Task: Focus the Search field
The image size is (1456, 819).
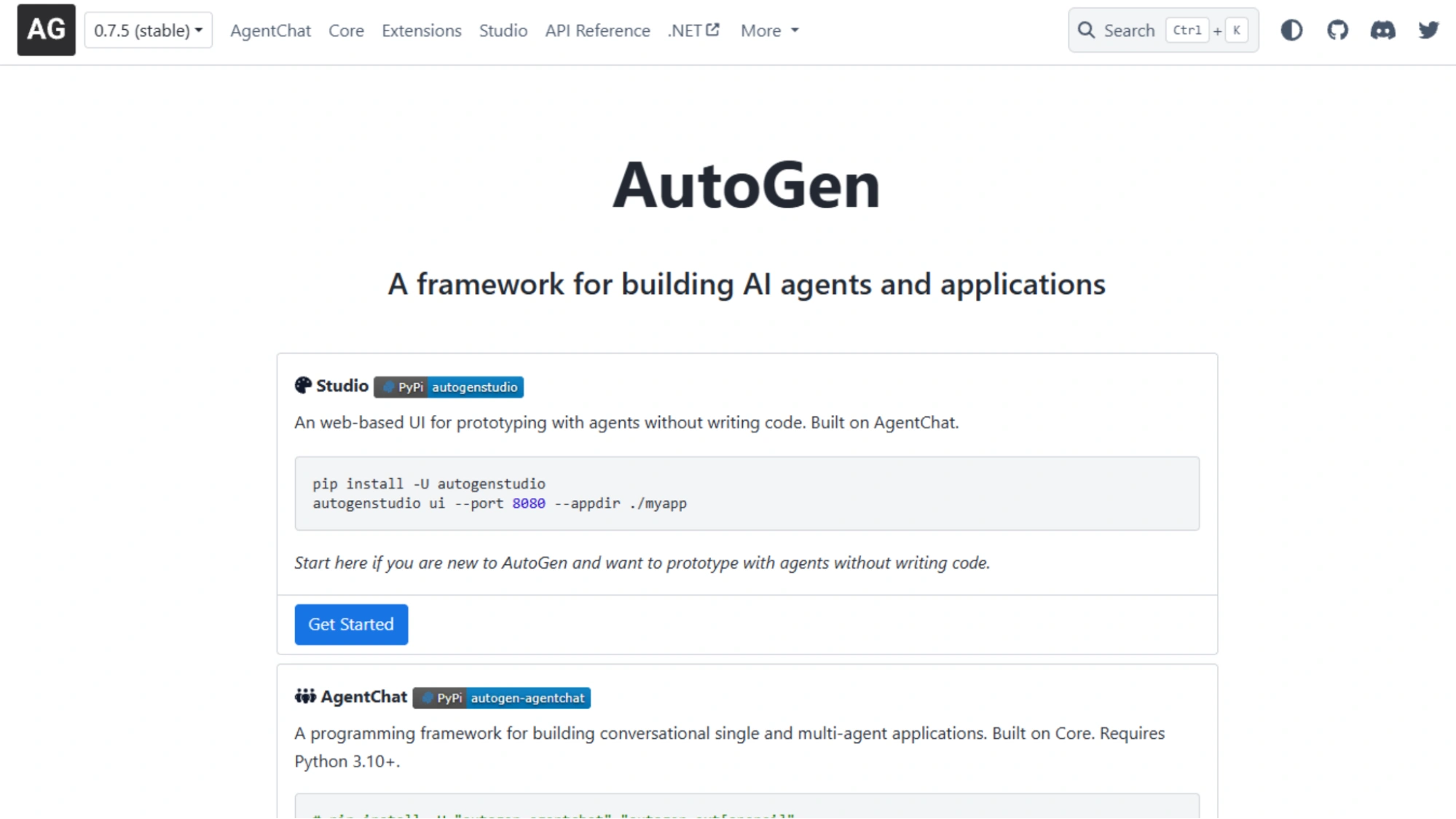Action: (1163, 30)
